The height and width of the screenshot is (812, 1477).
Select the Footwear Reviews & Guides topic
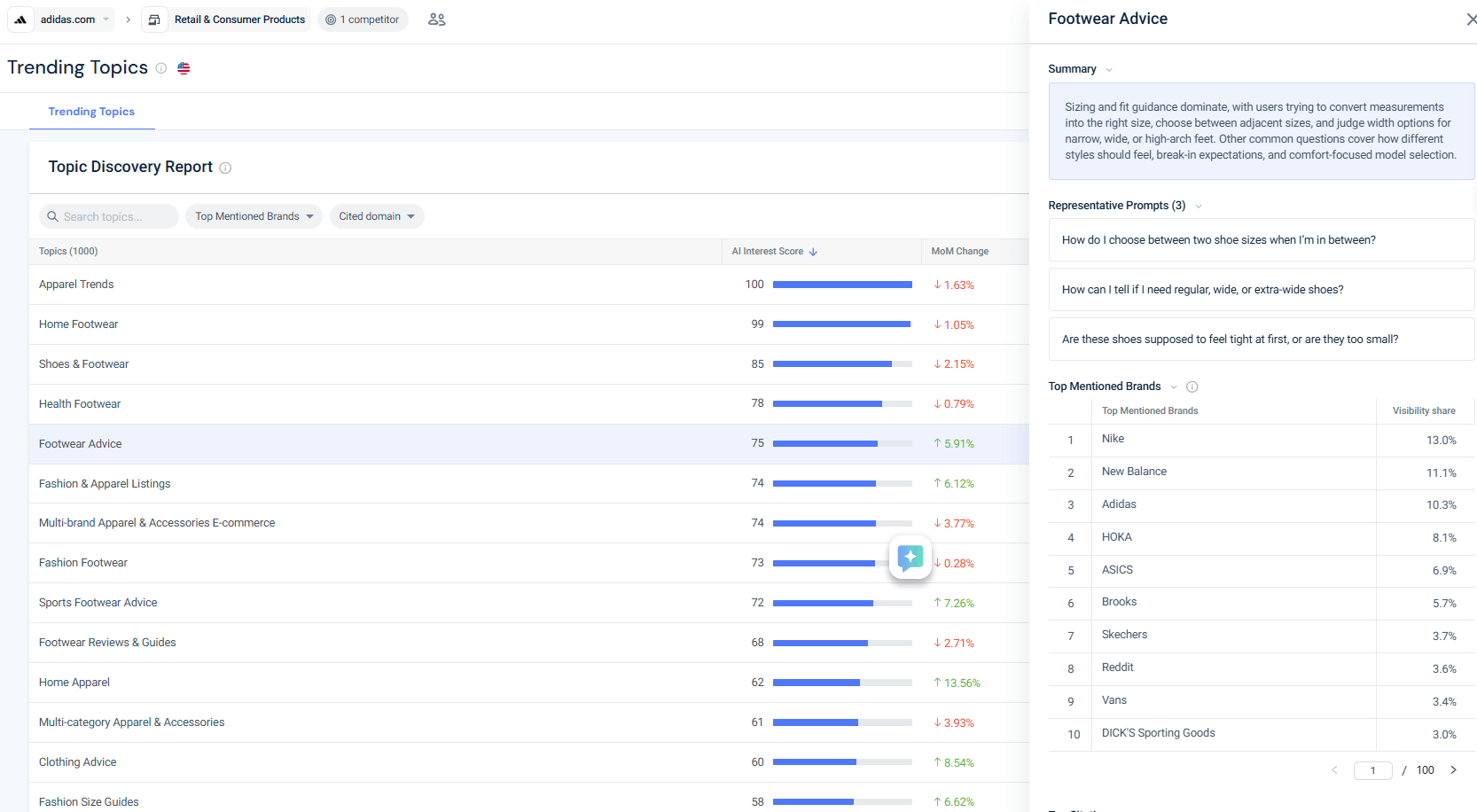coord(107,643)
